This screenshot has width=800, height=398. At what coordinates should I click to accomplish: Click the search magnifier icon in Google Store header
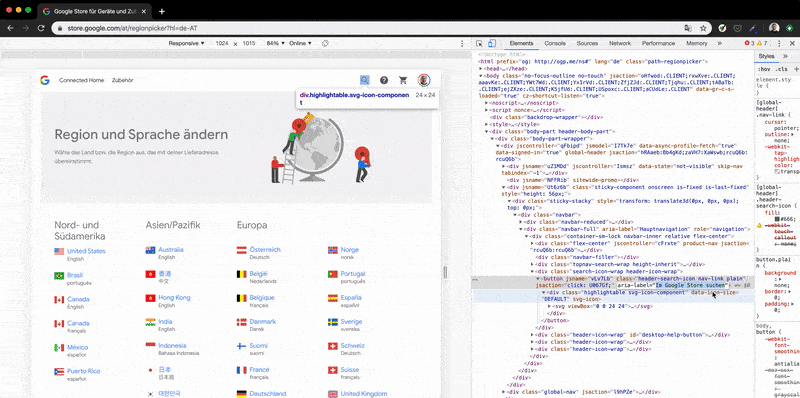(x=364, y=80)
